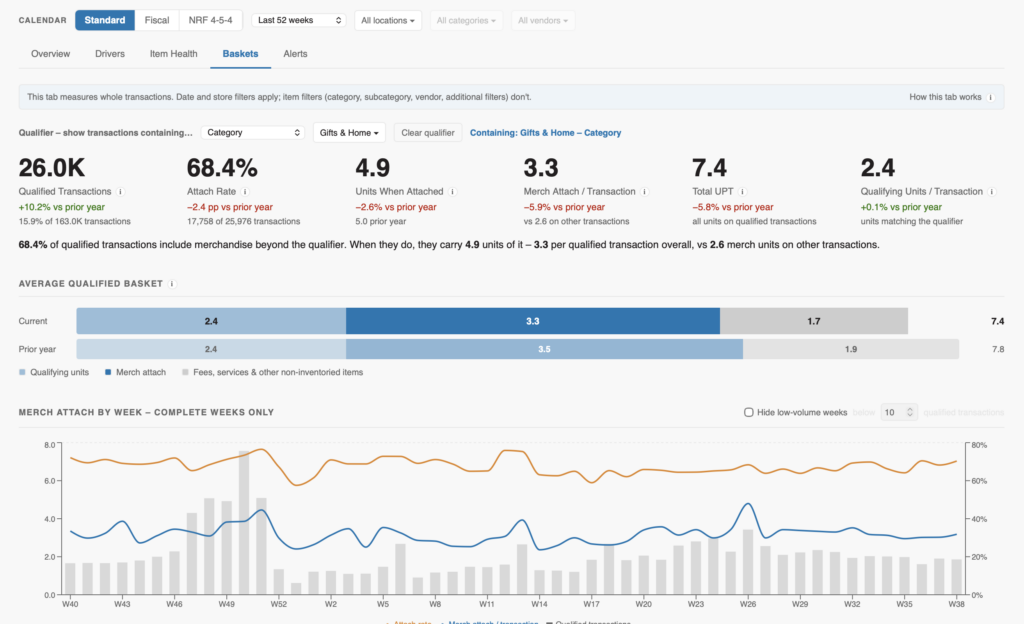Click the fees and services legend swatch

tap(185, 372)
